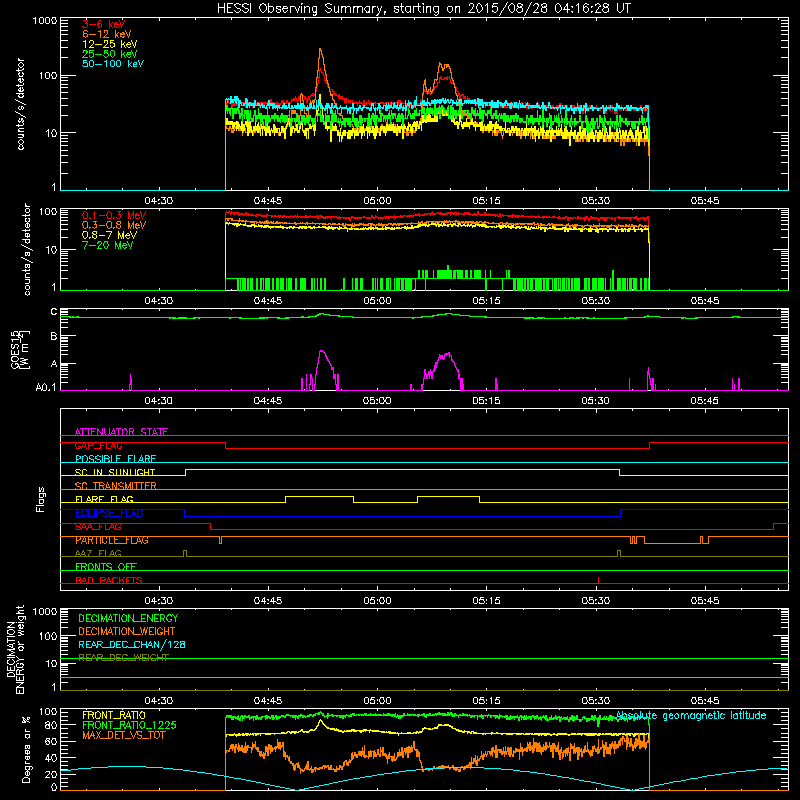Select the FLARE_FLAG label
Image resolution: width=800 pixels, height=800 pixels.
[104, 499]
